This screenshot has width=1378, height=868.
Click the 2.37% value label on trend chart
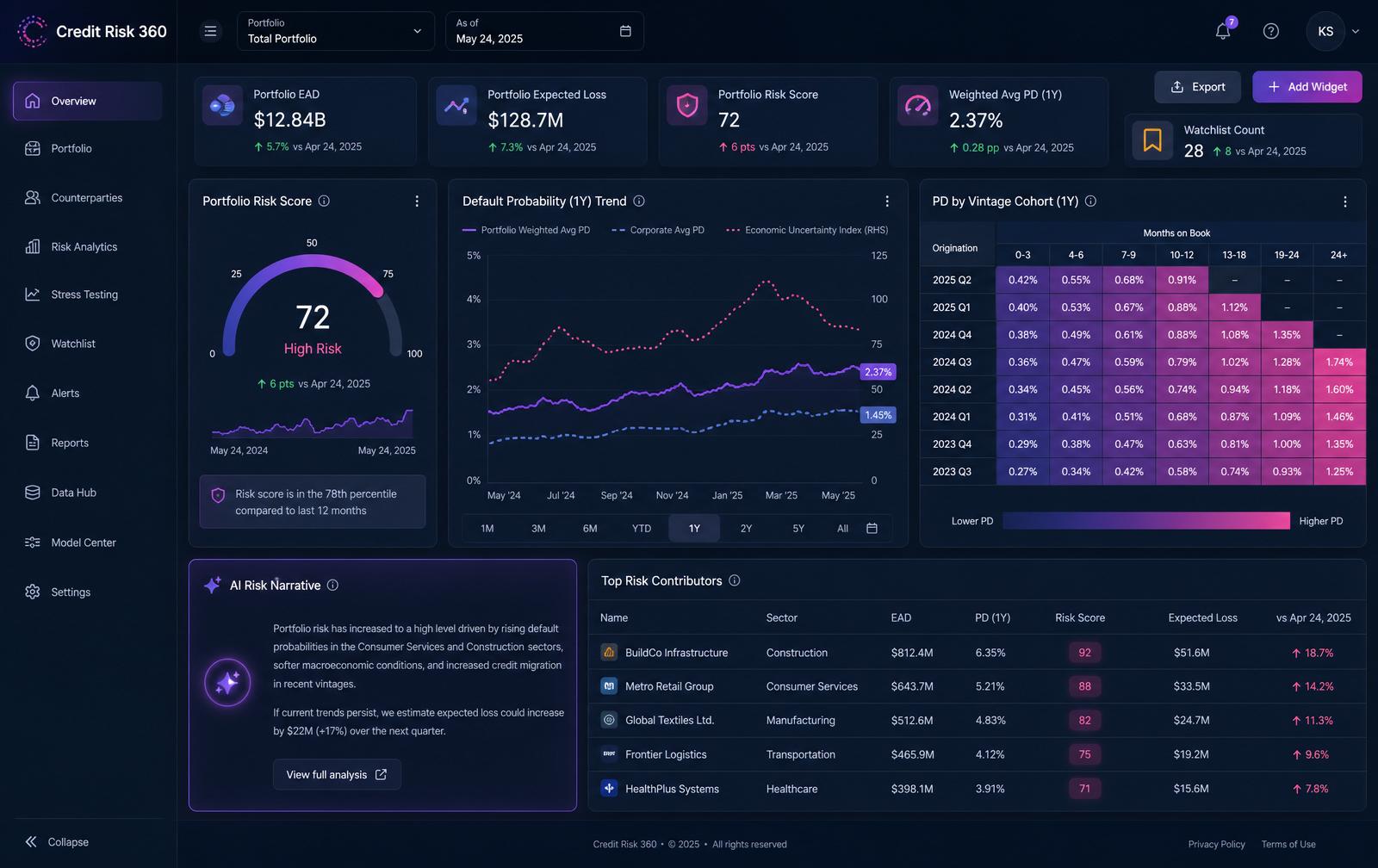point(878,372)
